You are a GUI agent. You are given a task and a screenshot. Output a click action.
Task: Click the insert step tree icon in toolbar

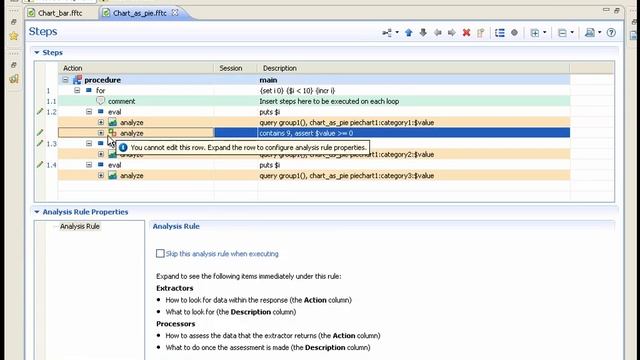387,33
